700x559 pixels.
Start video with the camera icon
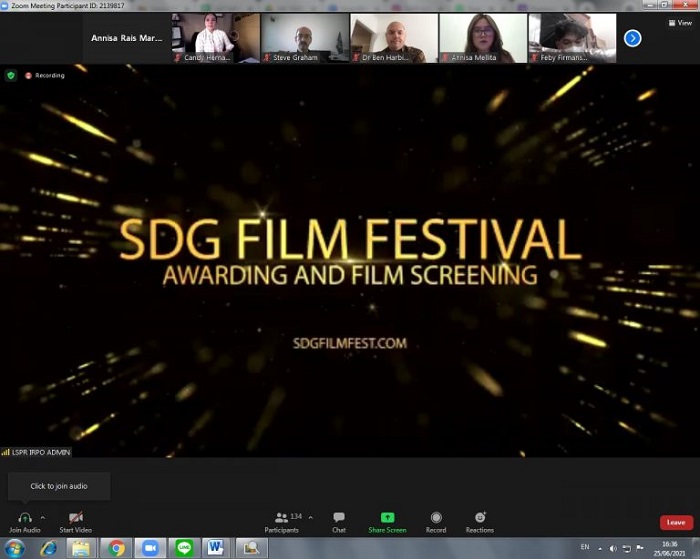(75, 517)
